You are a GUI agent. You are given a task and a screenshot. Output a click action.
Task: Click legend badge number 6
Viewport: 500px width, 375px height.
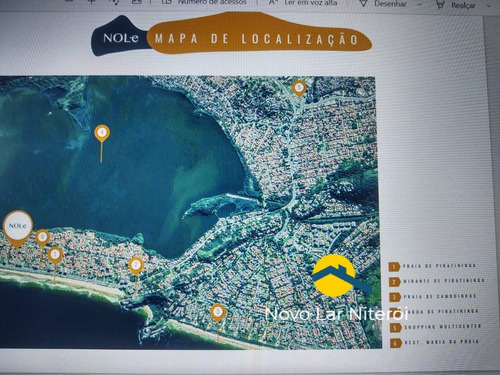[x=396, y=343]
